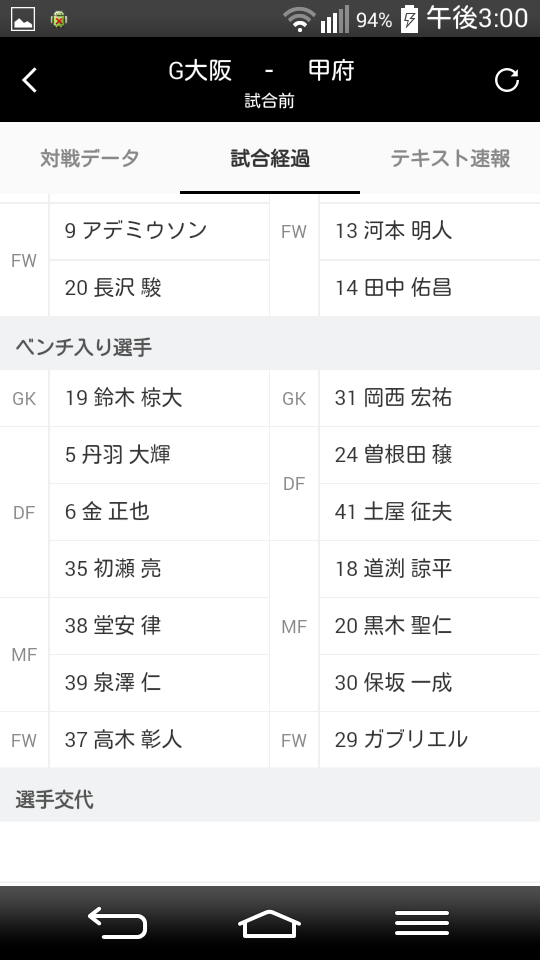Viewport: 540px width, 960px height.
Task: Select player 37 高木 彰人
Action: (x=159, y=740)
